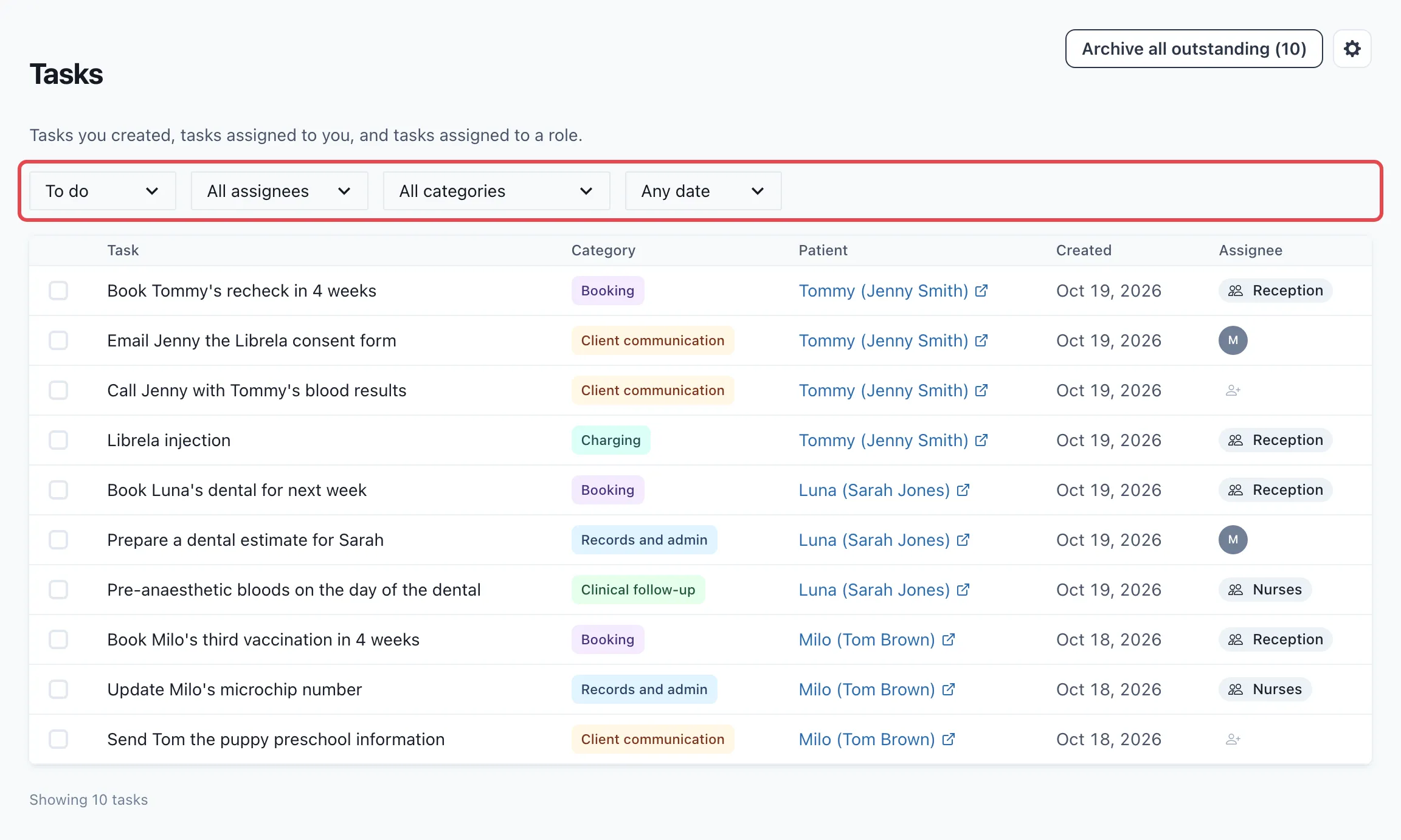Click Archive all outstanding (10) button
The width and height of the screenshot is (1401, 840).
(x=1194, y=49)
